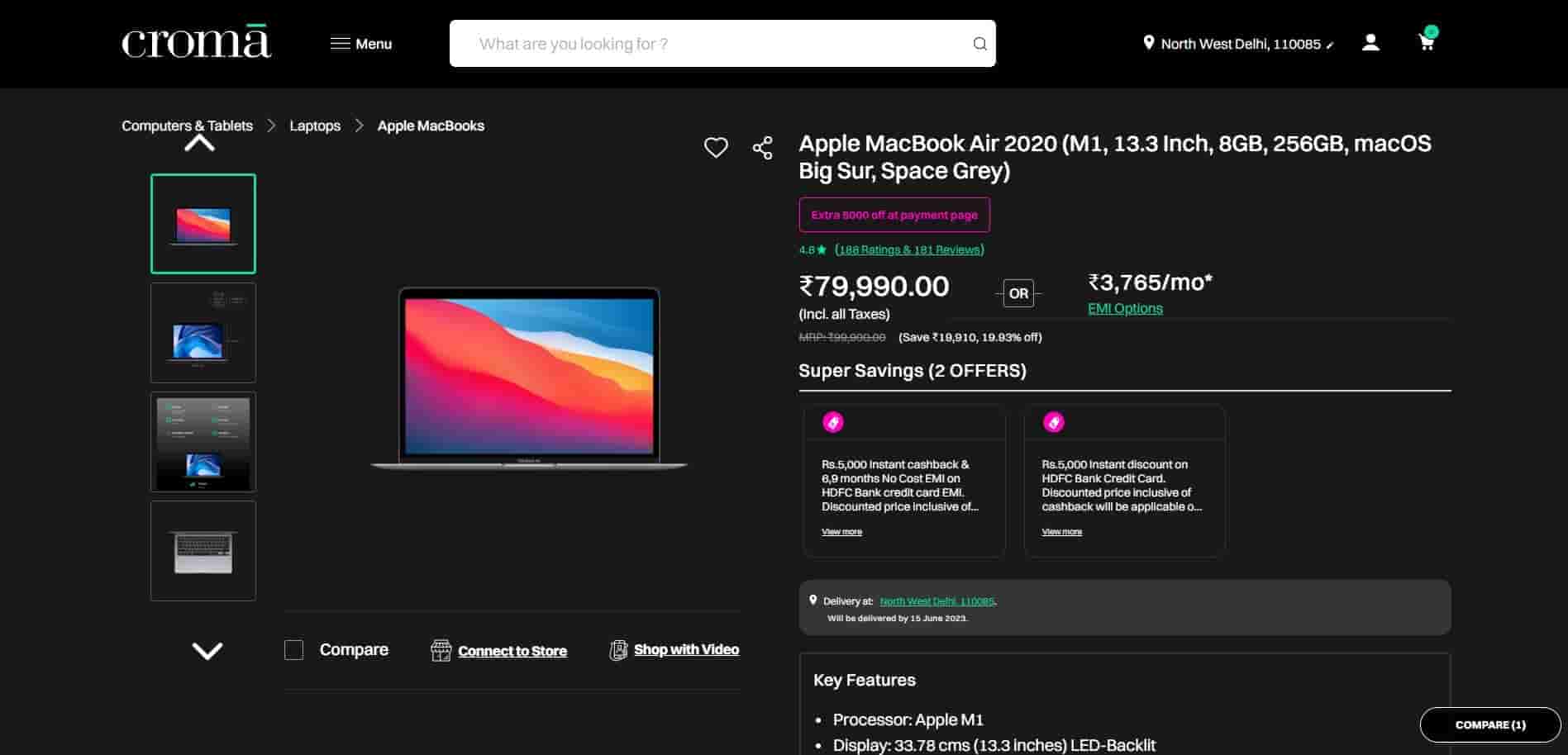Screen dimensions: 1568x755
Task: Click the Connect to Store shop icon
Action: tap(441, 651)
